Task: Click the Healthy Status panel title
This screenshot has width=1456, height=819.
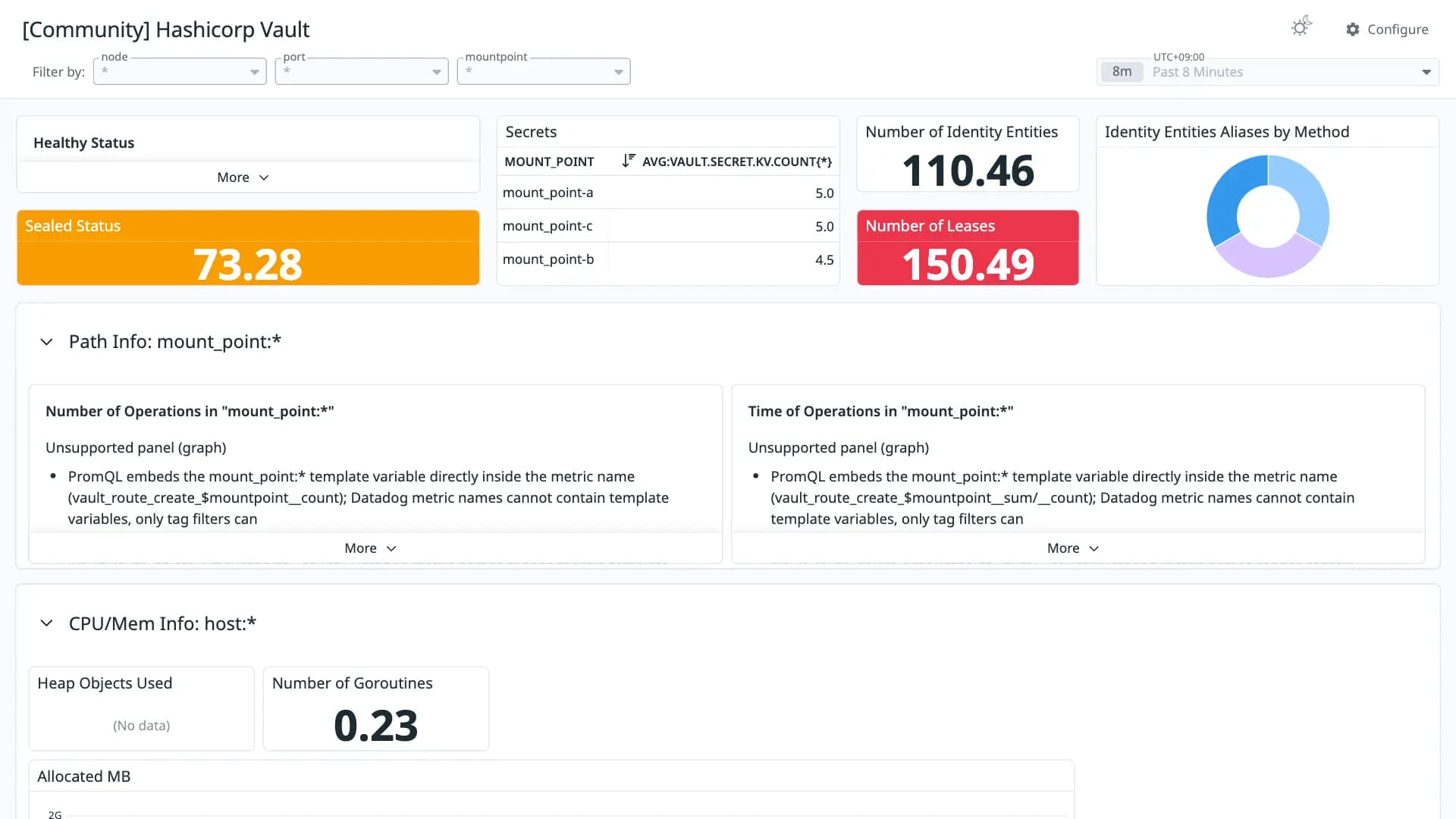Action: (83, 143)
